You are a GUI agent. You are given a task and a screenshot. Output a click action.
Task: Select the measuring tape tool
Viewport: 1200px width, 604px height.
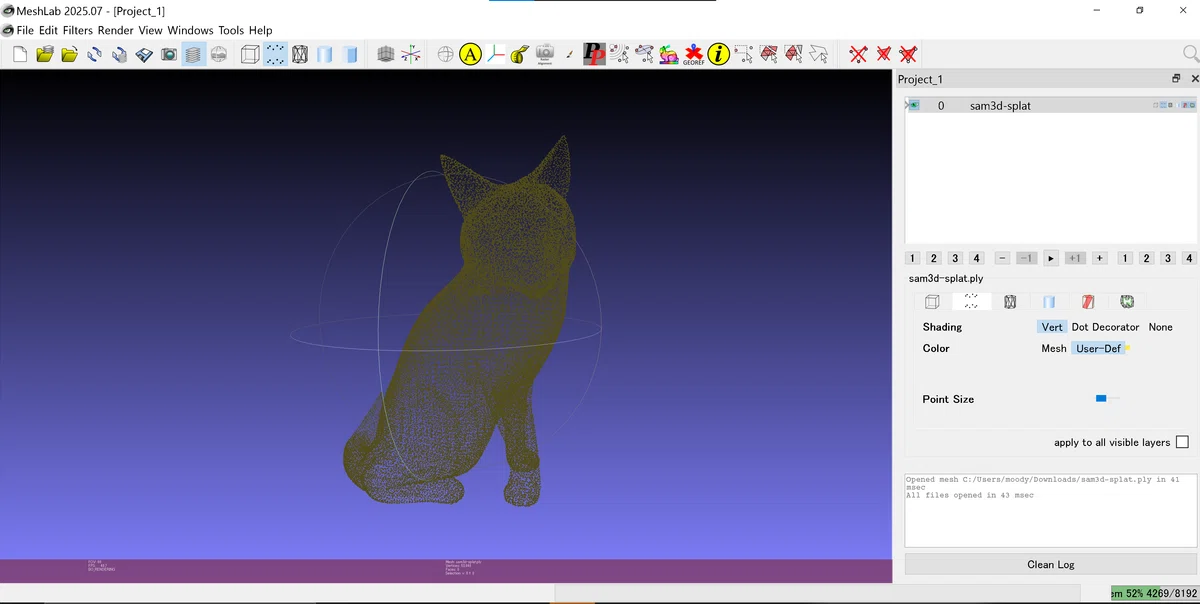520,55
